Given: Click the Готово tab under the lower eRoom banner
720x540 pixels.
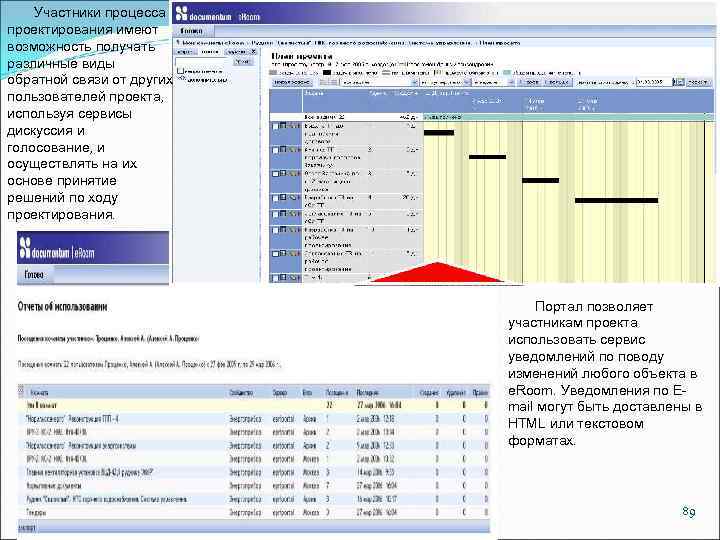Looking at the screenshot, I should [x=34, y=275].
